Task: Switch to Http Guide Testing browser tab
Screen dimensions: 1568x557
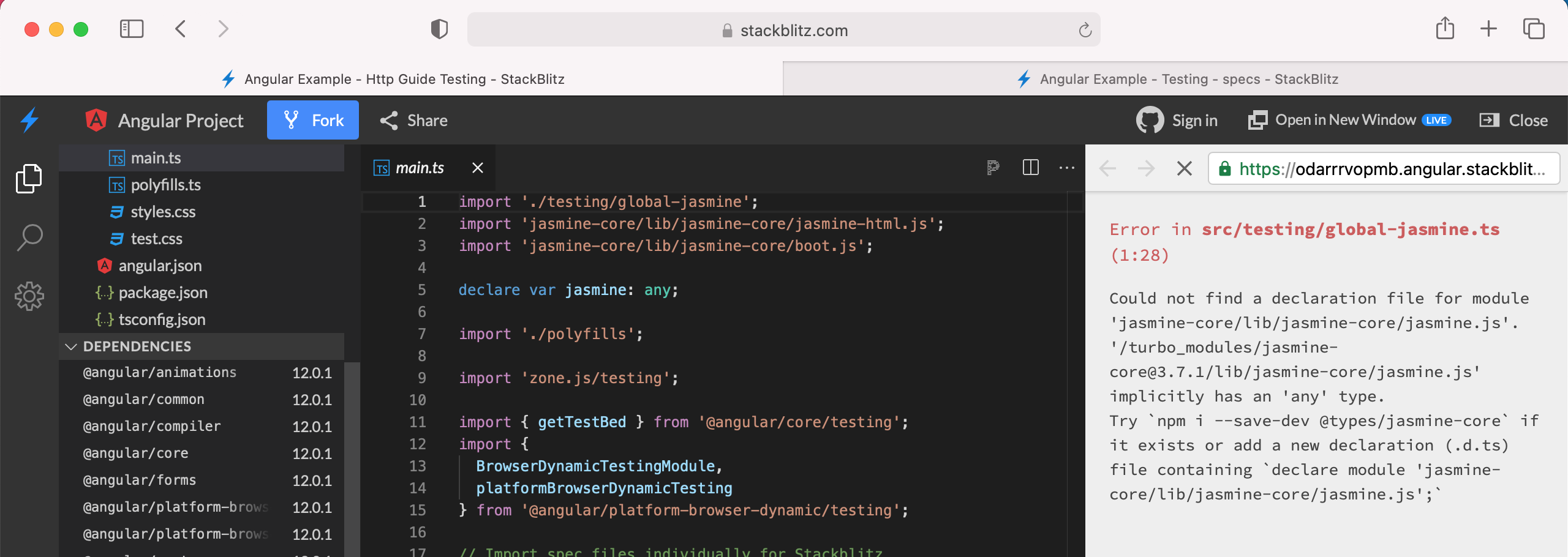Action: pyautogui.click(x=392, y=79)
